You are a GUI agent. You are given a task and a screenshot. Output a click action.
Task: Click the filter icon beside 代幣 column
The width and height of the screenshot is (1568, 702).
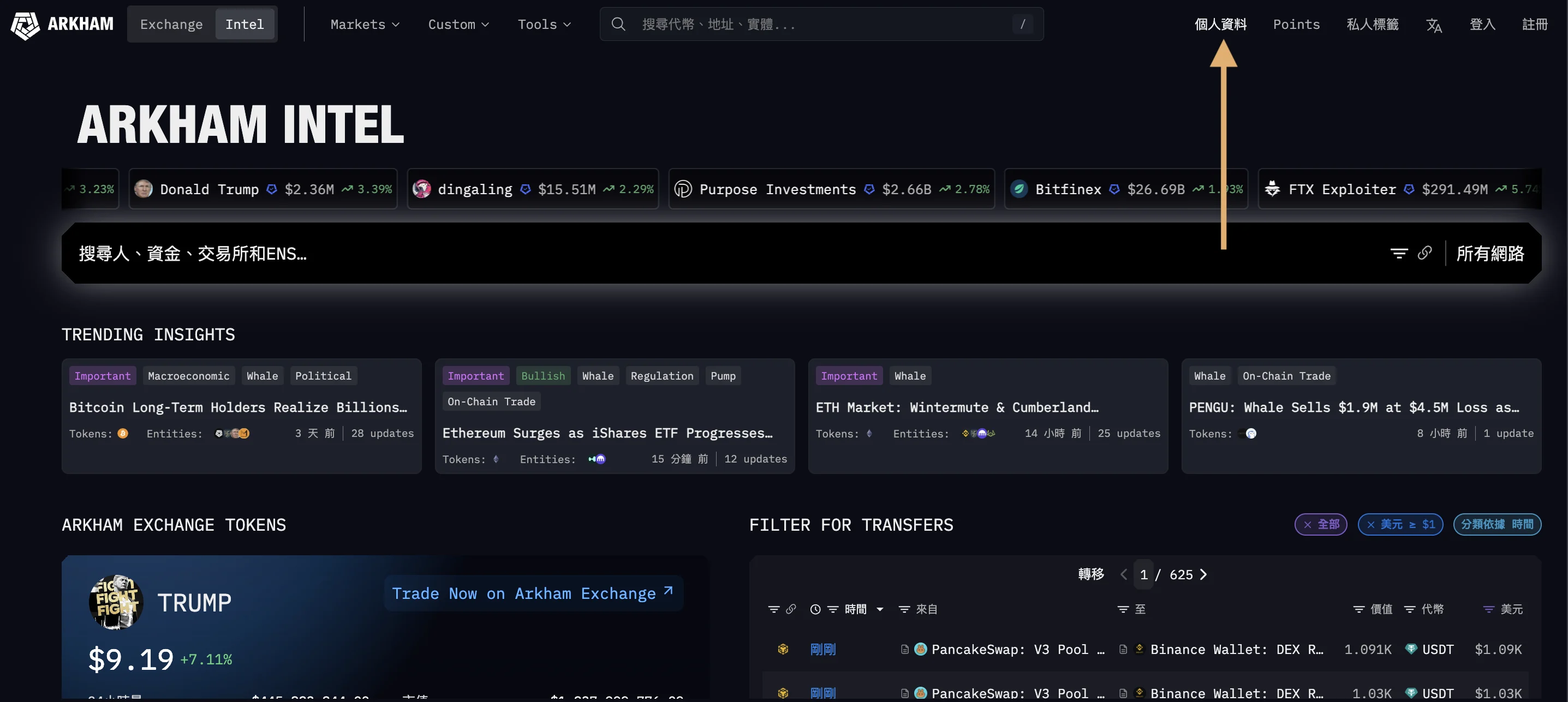coord(1410,609)
